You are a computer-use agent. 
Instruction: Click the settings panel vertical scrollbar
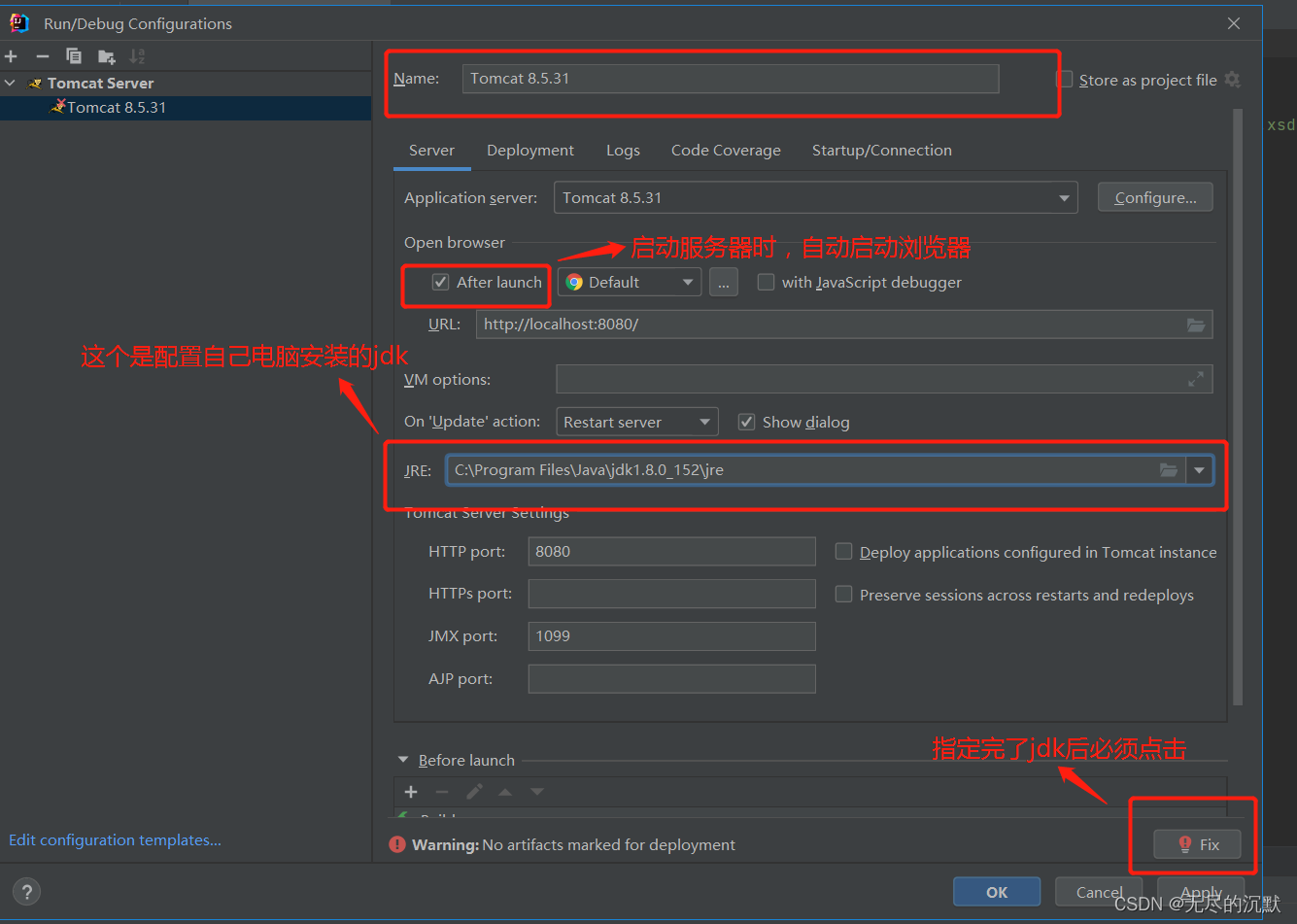tap(1238, 408)
